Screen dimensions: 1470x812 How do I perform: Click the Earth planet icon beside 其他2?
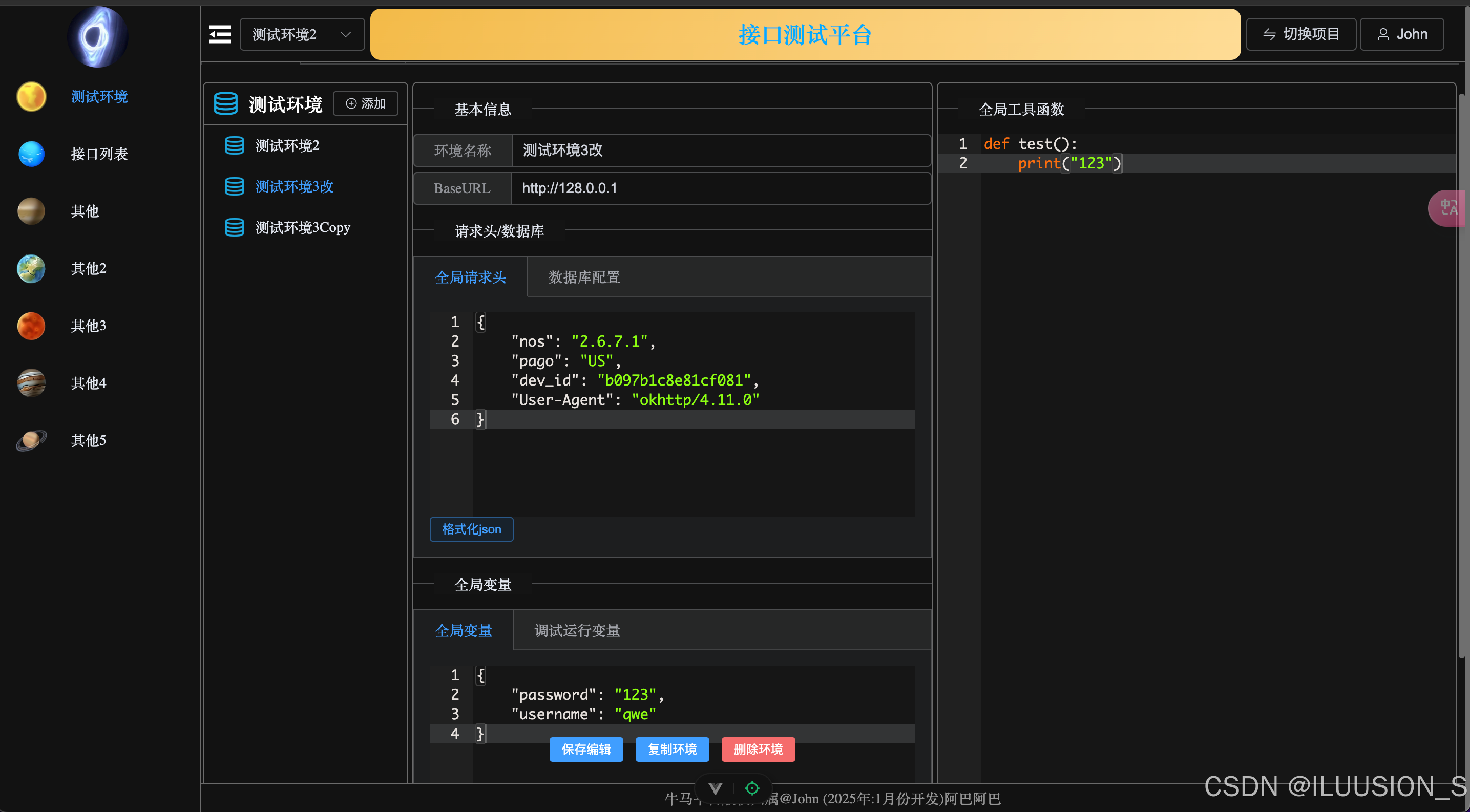coord(31,269)
